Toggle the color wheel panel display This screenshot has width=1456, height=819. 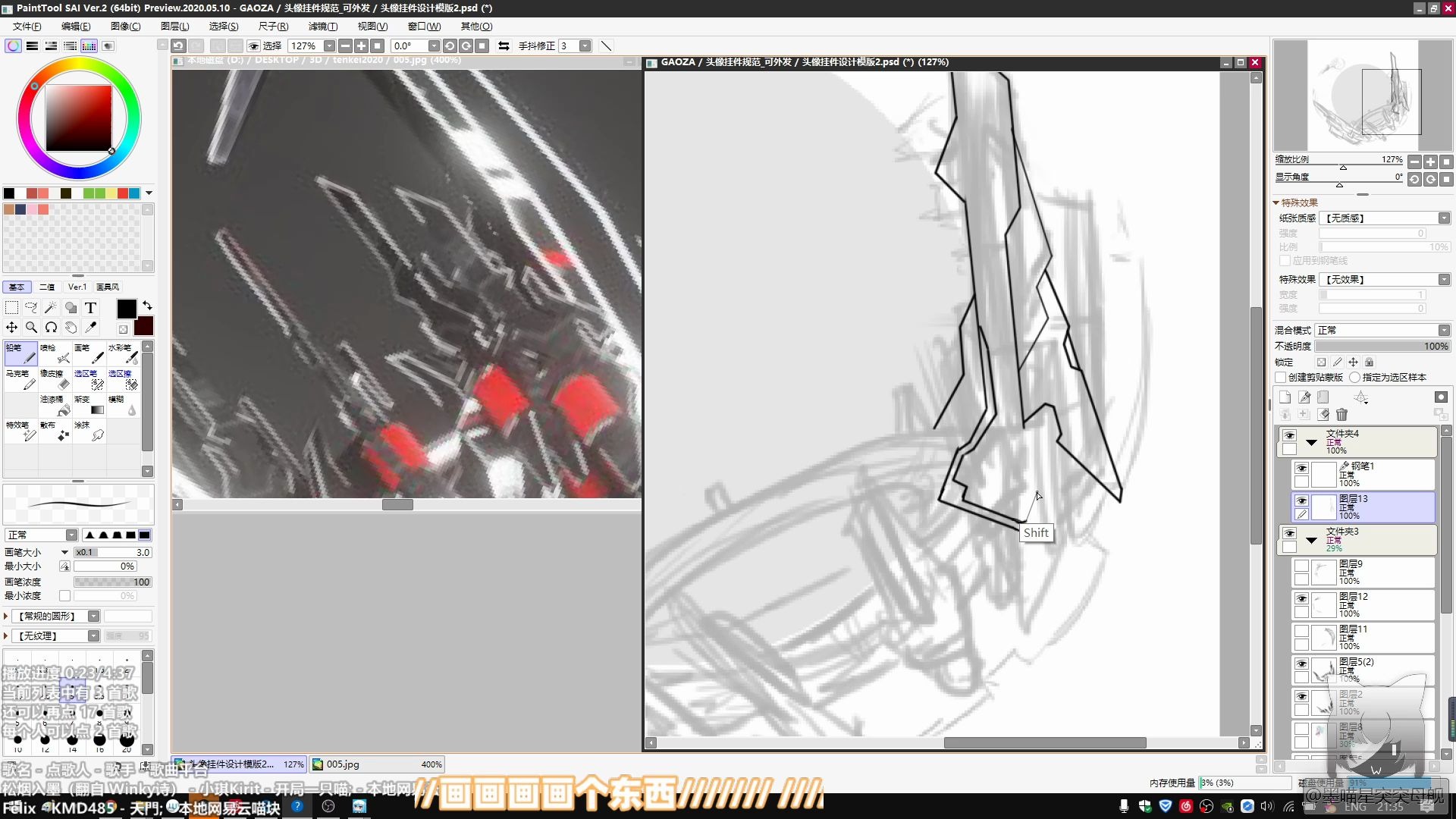point(14,45)
